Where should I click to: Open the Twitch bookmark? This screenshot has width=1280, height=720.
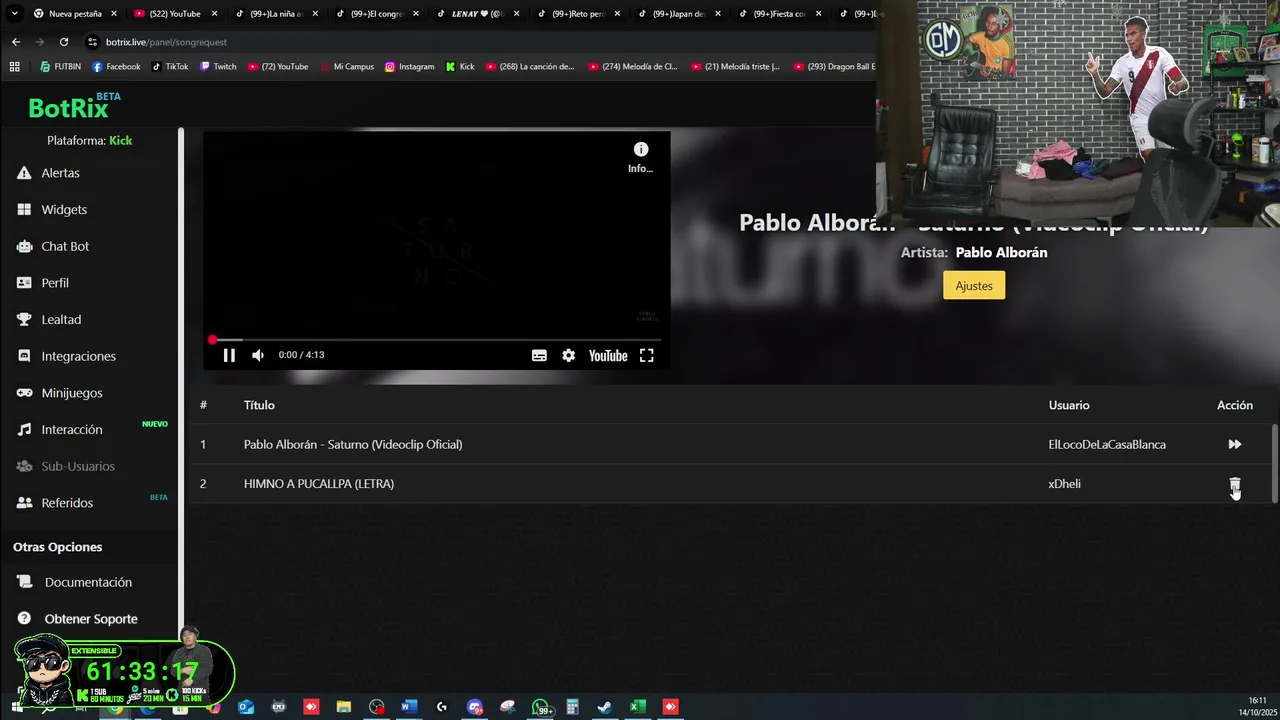[218, 67]
